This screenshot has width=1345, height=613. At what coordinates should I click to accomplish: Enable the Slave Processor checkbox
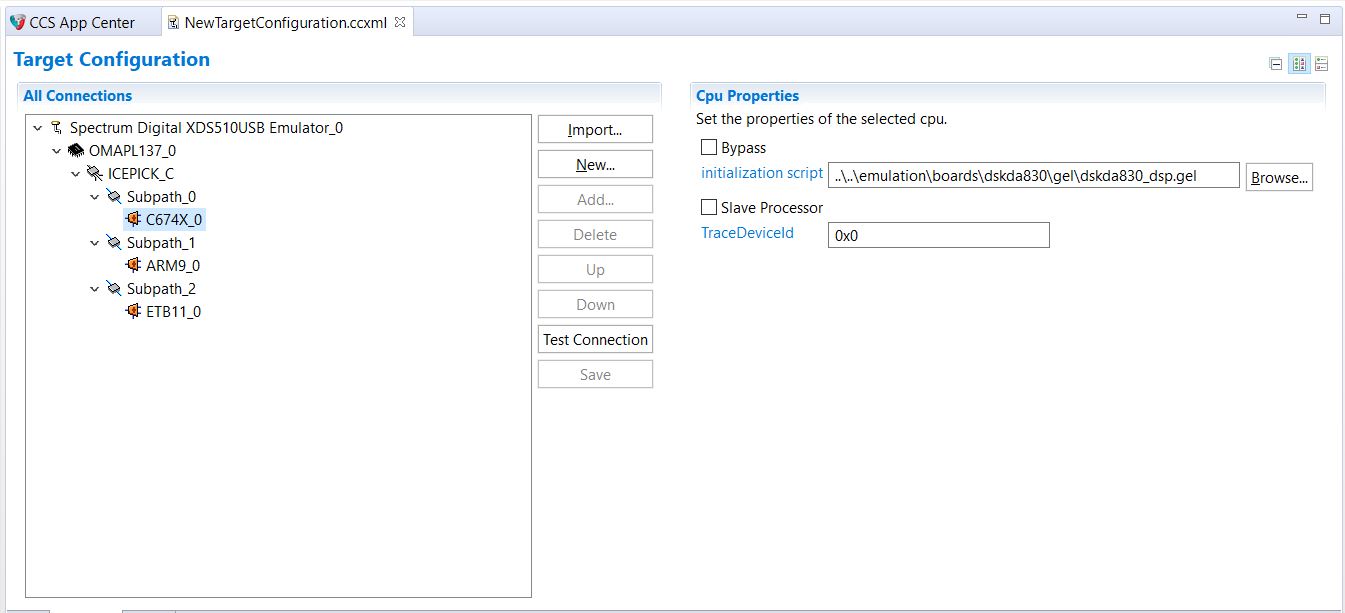pyautogui.click(x=709, y=208)
